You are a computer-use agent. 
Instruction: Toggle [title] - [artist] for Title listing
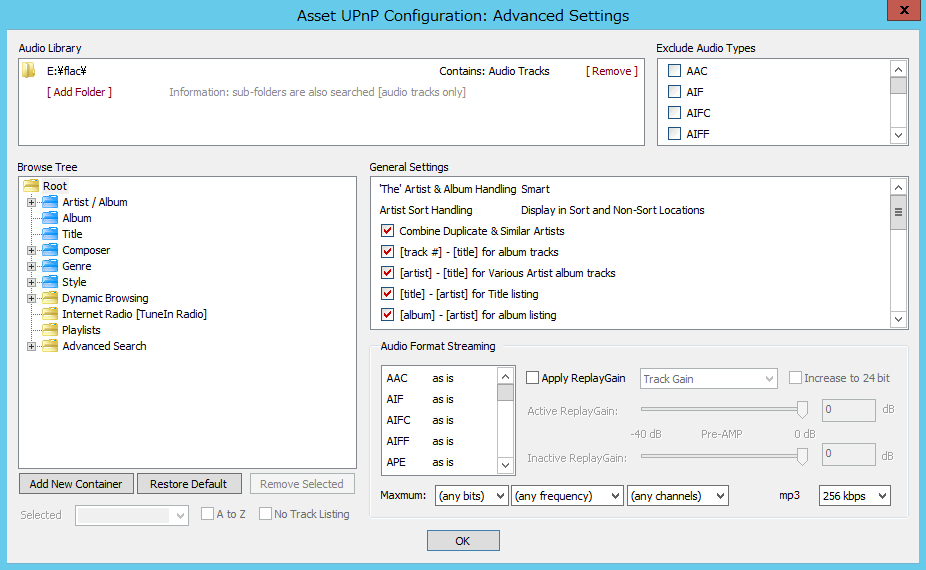click(x=387, y=294)
